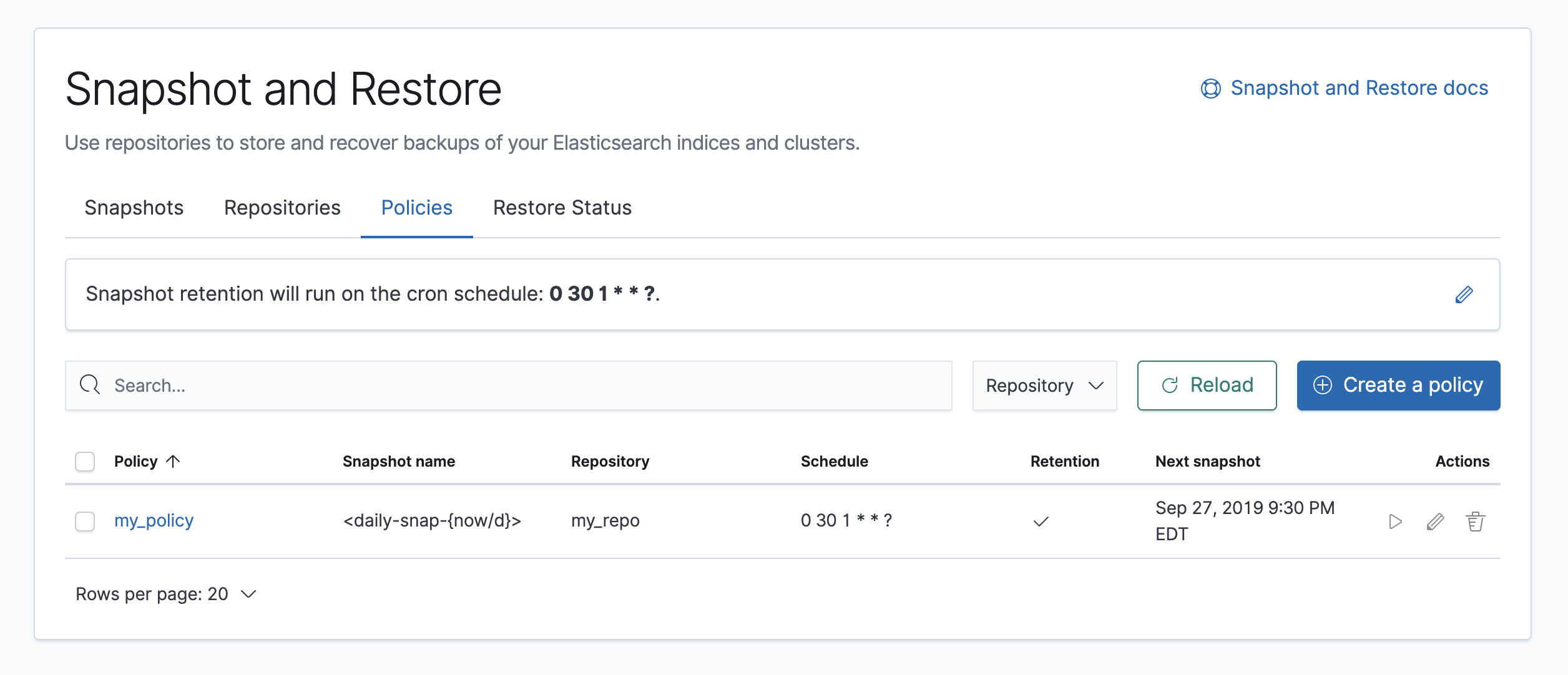Screen dimensions: 1568x675
Task: Expand Rows per page selector
Action: tap(165, 594)
